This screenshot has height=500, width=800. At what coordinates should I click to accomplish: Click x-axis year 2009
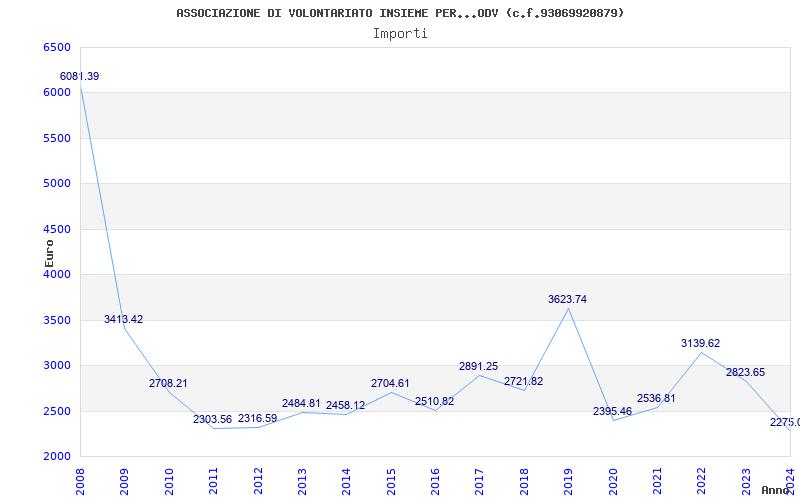coord(124,482)
